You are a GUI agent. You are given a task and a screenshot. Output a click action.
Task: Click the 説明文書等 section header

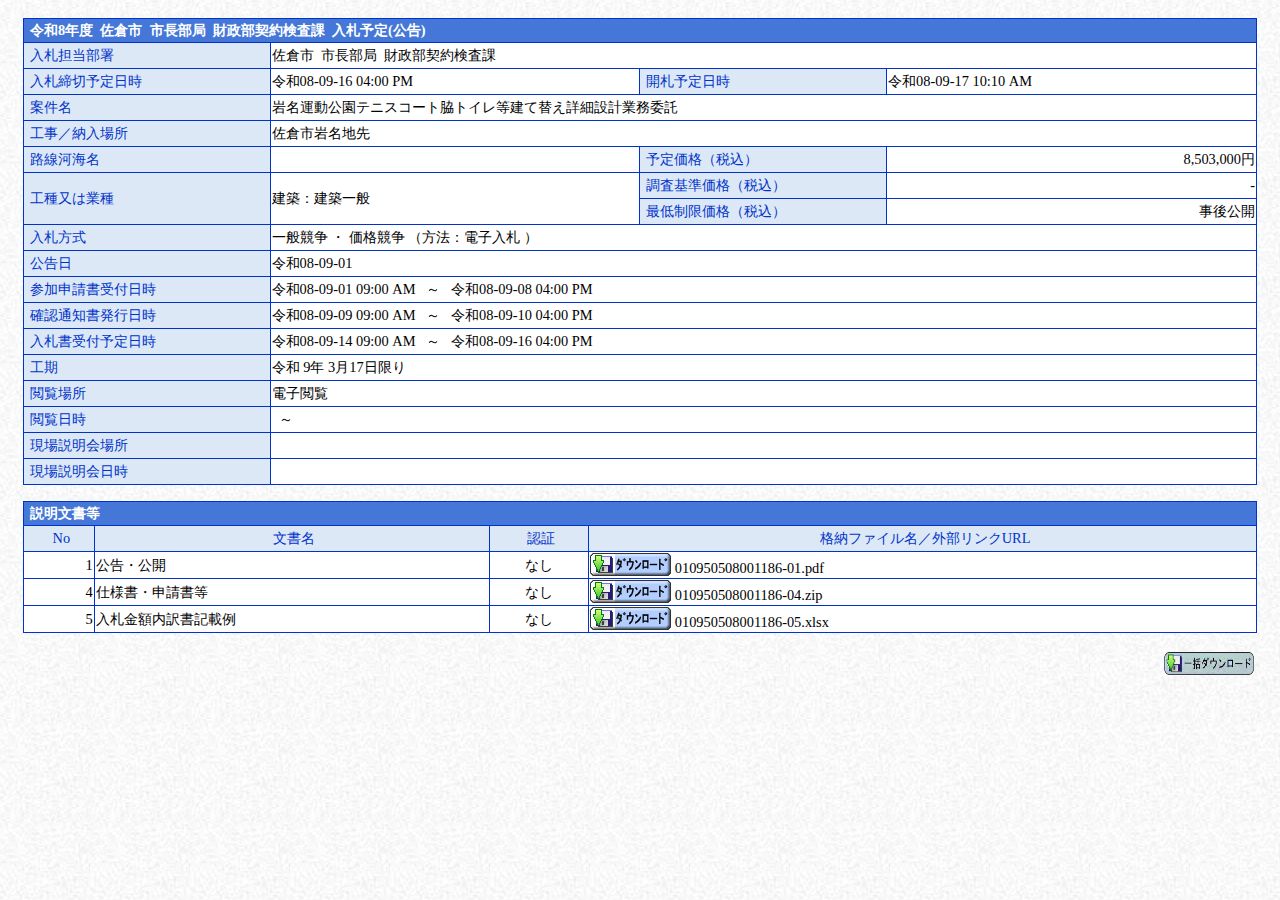pos(640,513)
